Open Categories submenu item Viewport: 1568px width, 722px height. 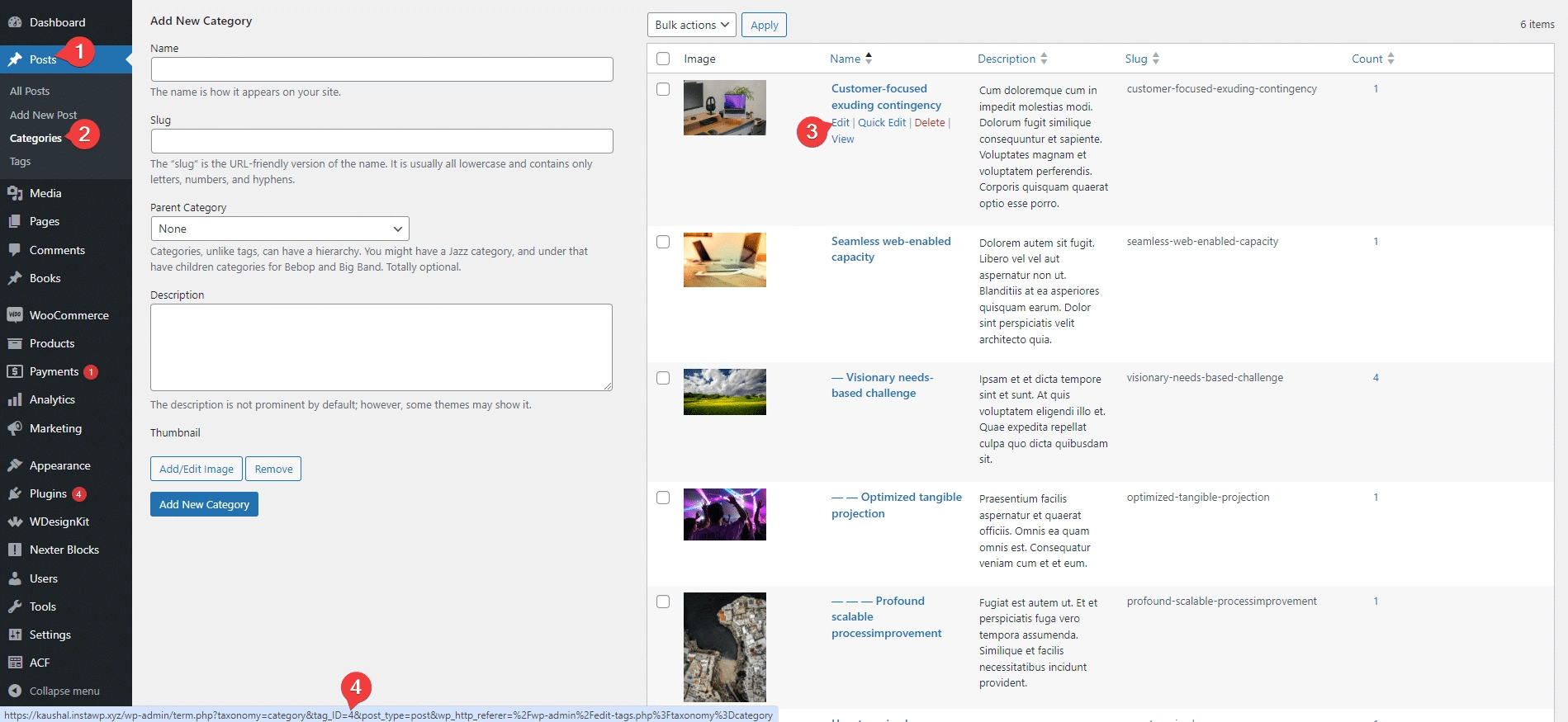(36, 138)
